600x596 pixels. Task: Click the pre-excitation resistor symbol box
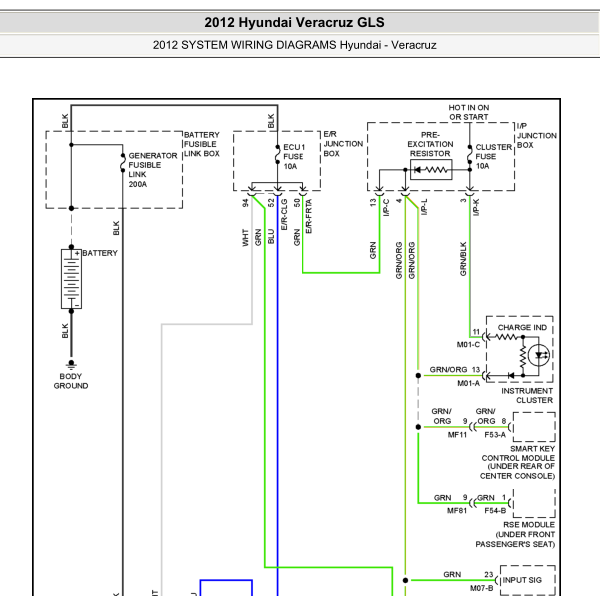pyautogui.click(x=431, y=169)
